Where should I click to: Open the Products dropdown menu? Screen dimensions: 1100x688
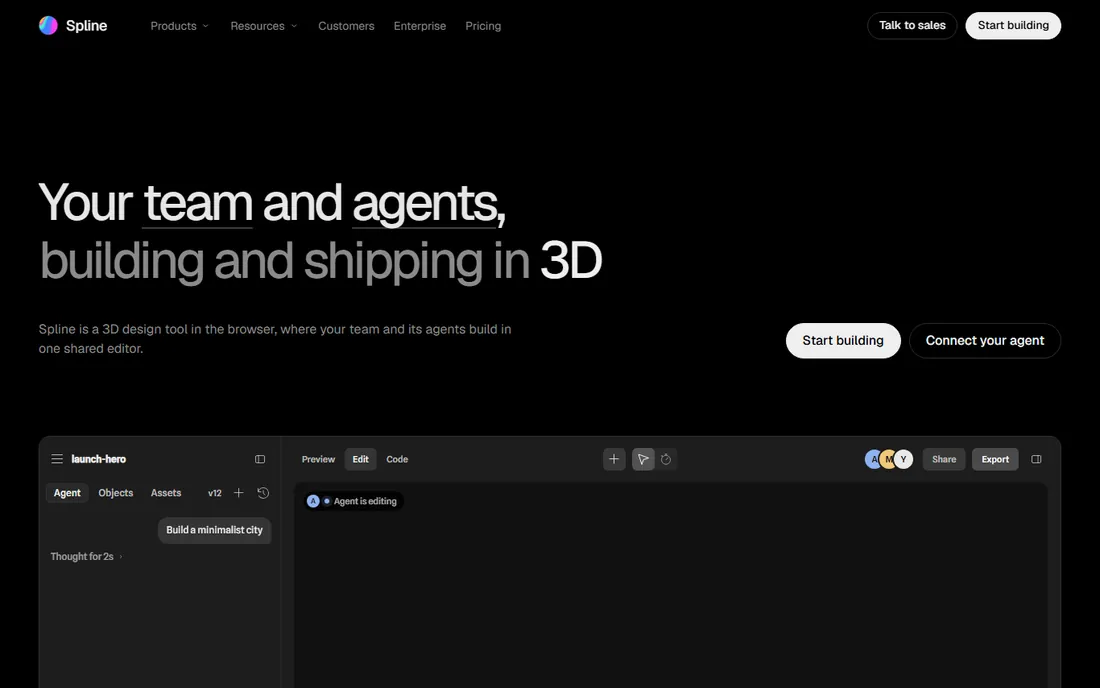[x=180, y=26]
